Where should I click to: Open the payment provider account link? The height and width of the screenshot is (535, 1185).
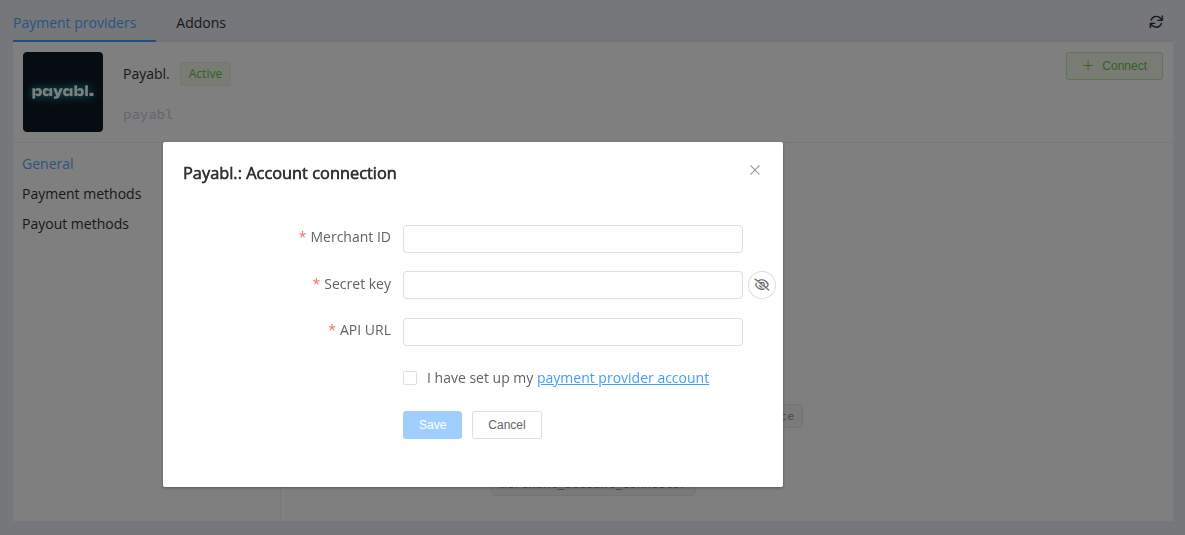tap(623, 378)
